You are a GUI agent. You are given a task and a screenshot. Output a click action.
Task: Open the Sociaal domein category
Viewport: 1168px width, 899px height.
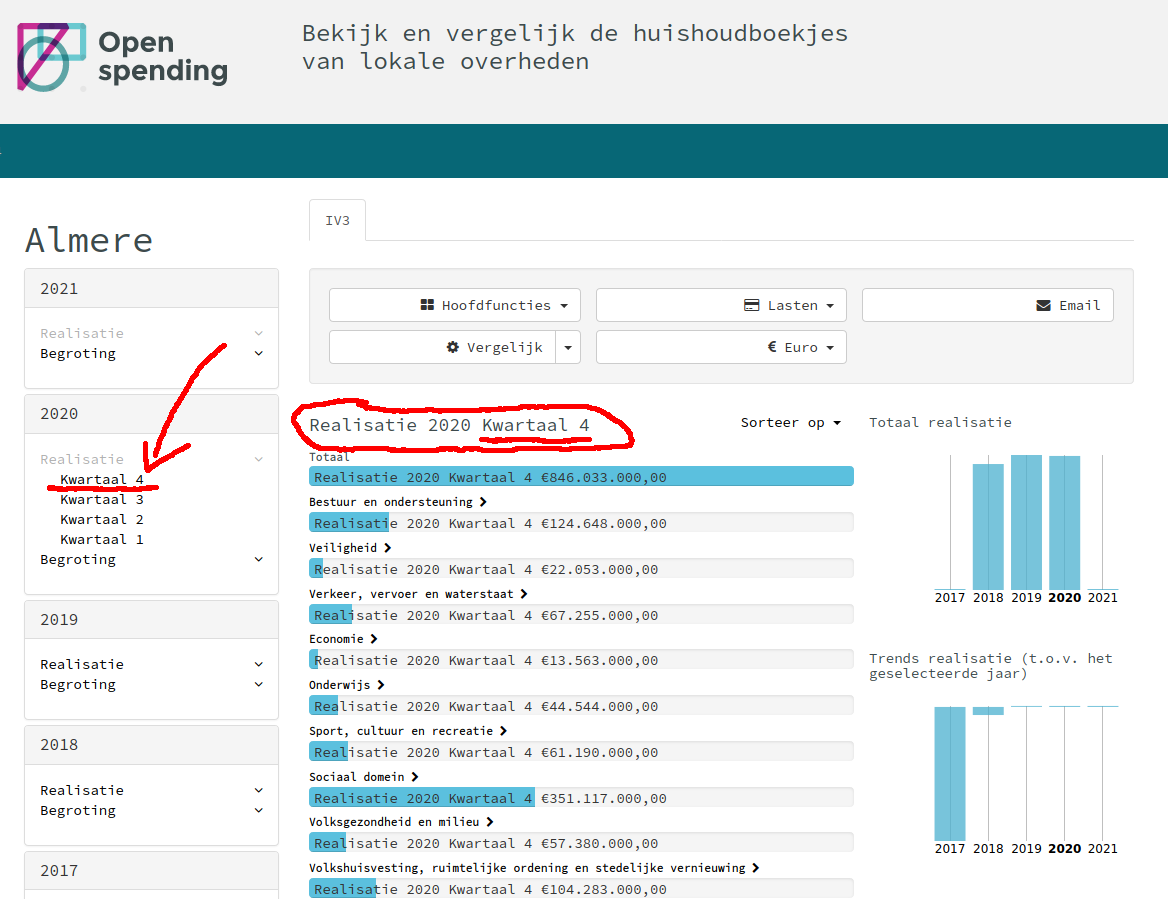[x=364, y=777]
